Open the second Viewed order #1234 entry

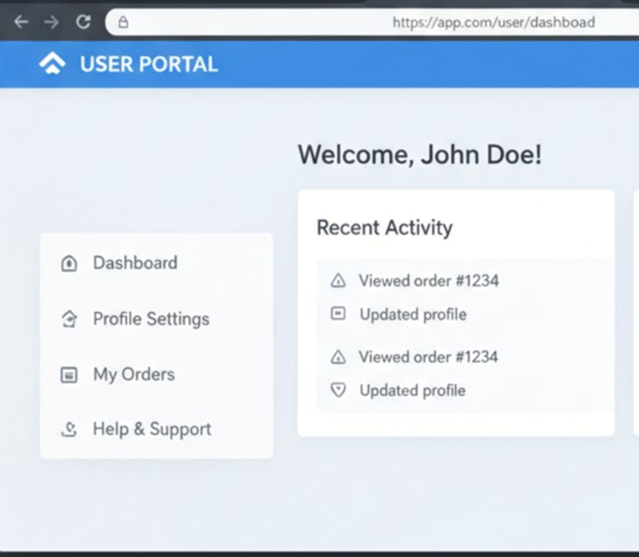tap(428, 357)
